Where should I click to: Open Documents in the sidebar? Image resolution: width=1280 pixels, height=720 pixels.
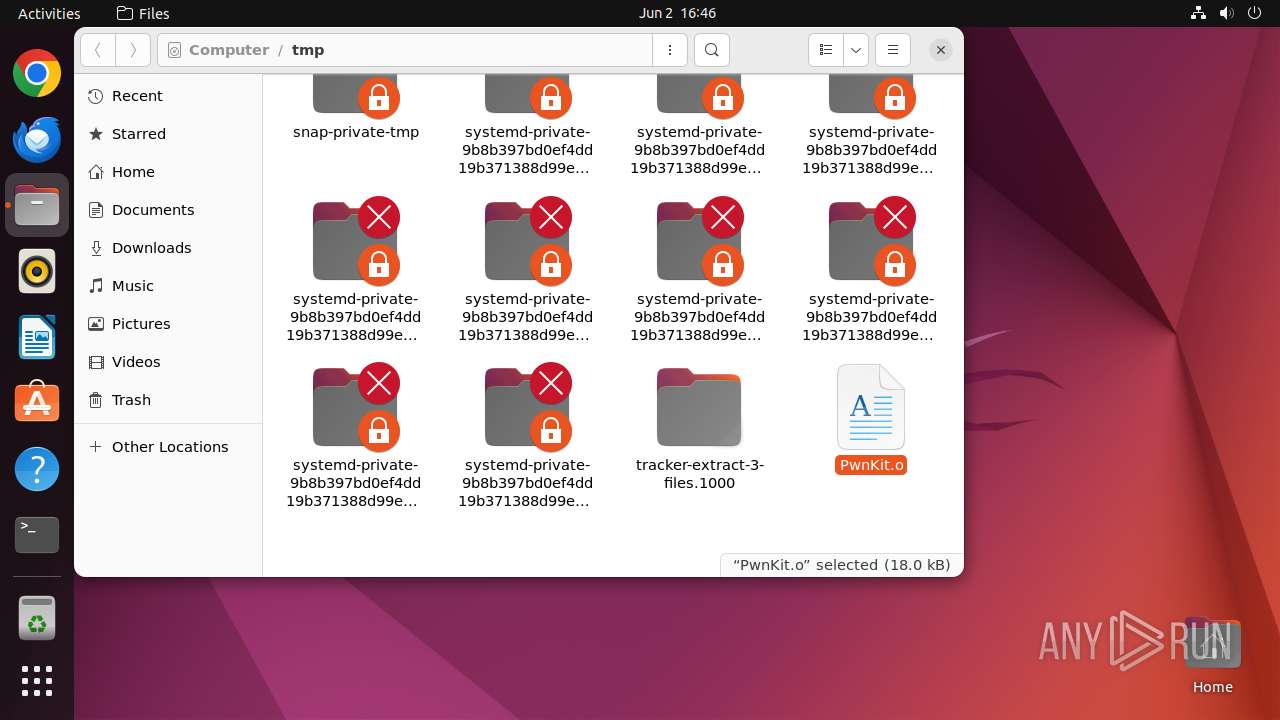pos(168,210)
